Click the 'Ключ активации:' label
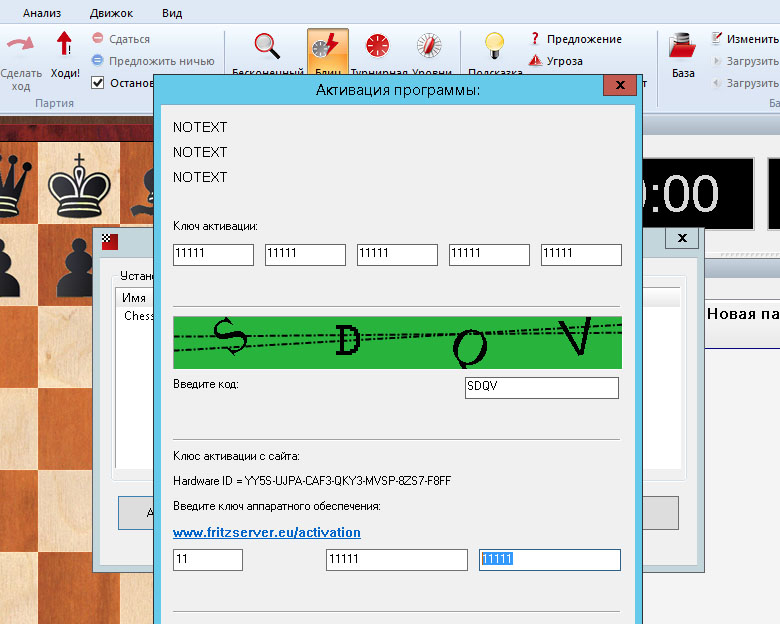The height and width of the screenshot is (624, 780). pyautogui.click(x=215, y=226)
